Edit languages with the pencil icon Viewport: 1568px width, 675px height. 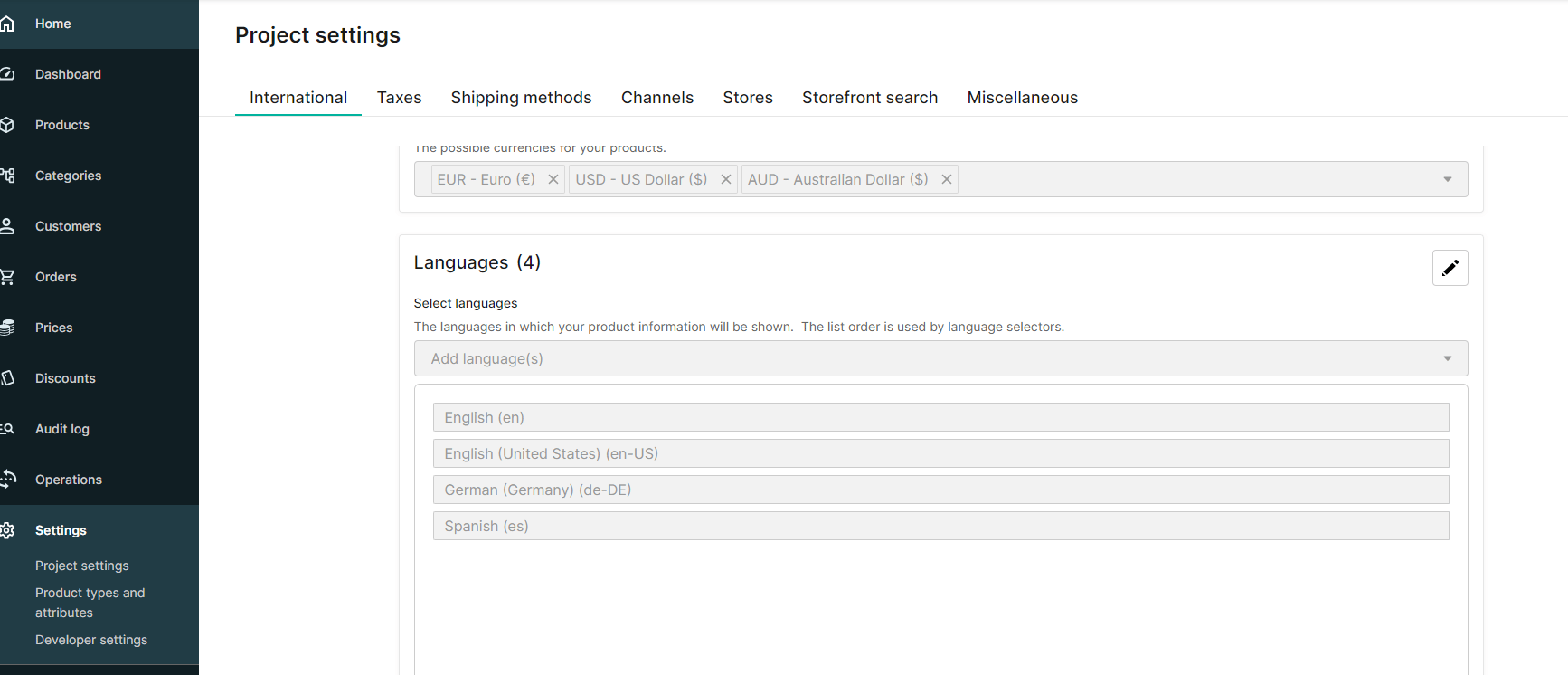pos(1450,268)
